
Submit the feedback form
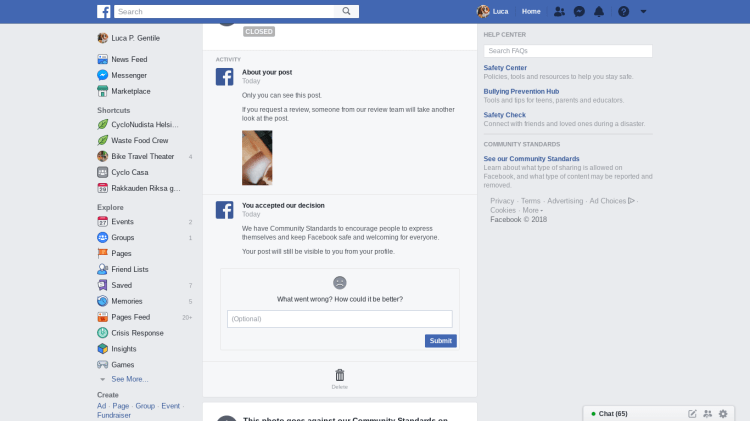point(440,341)
